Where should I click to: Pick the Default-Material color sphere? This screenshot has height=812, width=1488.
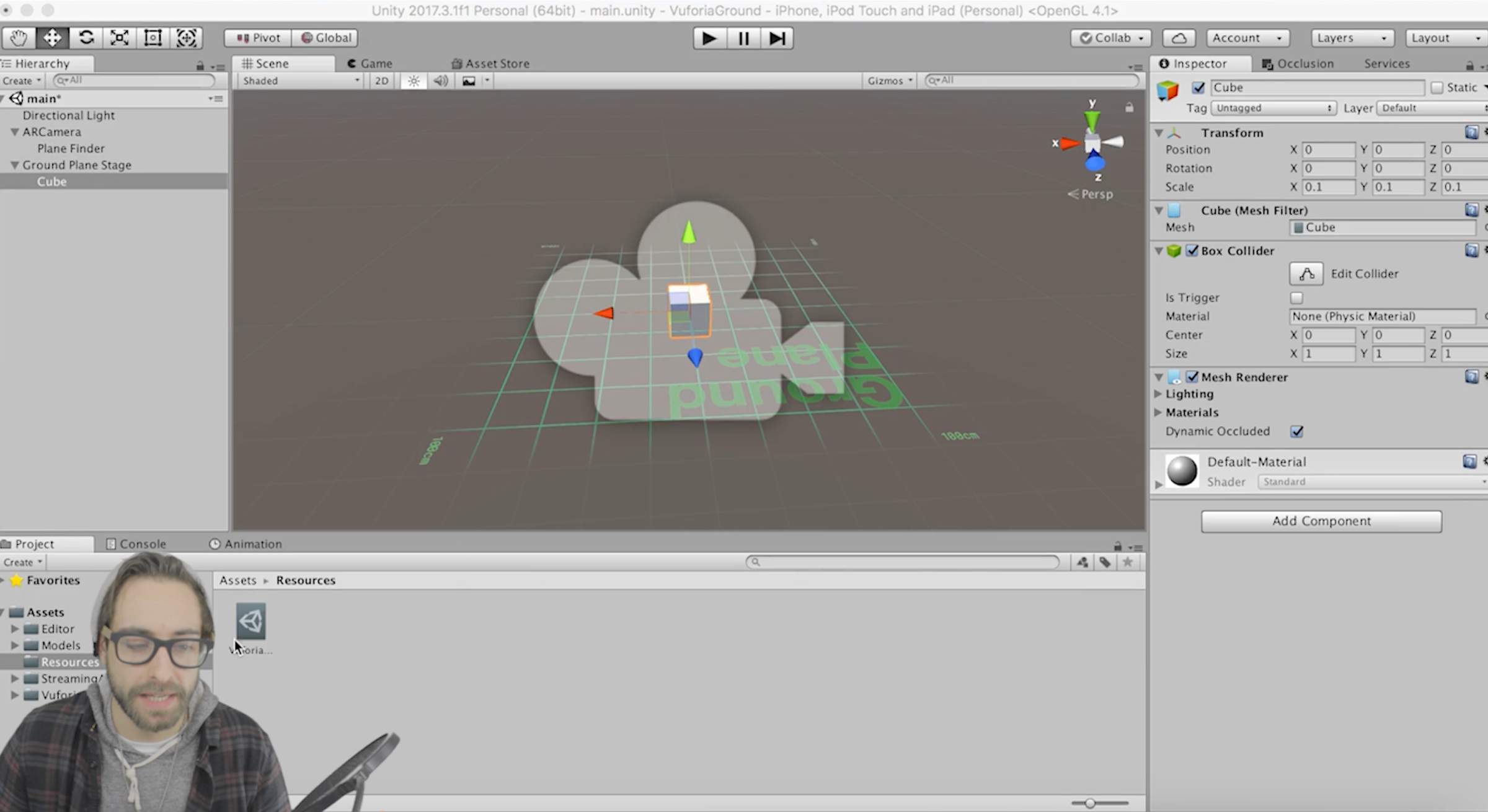point(1181,471)
